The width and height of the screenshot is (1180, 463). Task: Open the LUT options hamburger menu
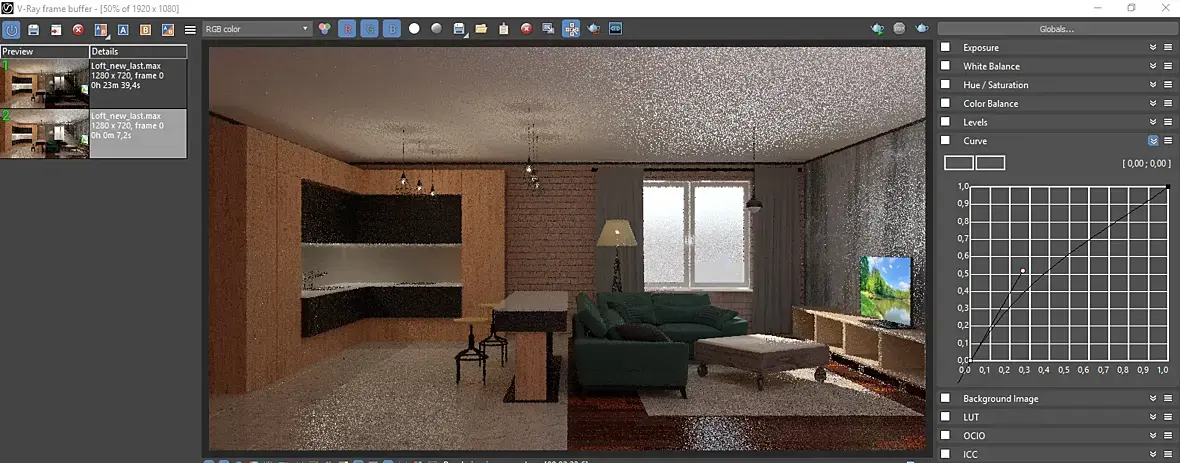pos(1169,416)
